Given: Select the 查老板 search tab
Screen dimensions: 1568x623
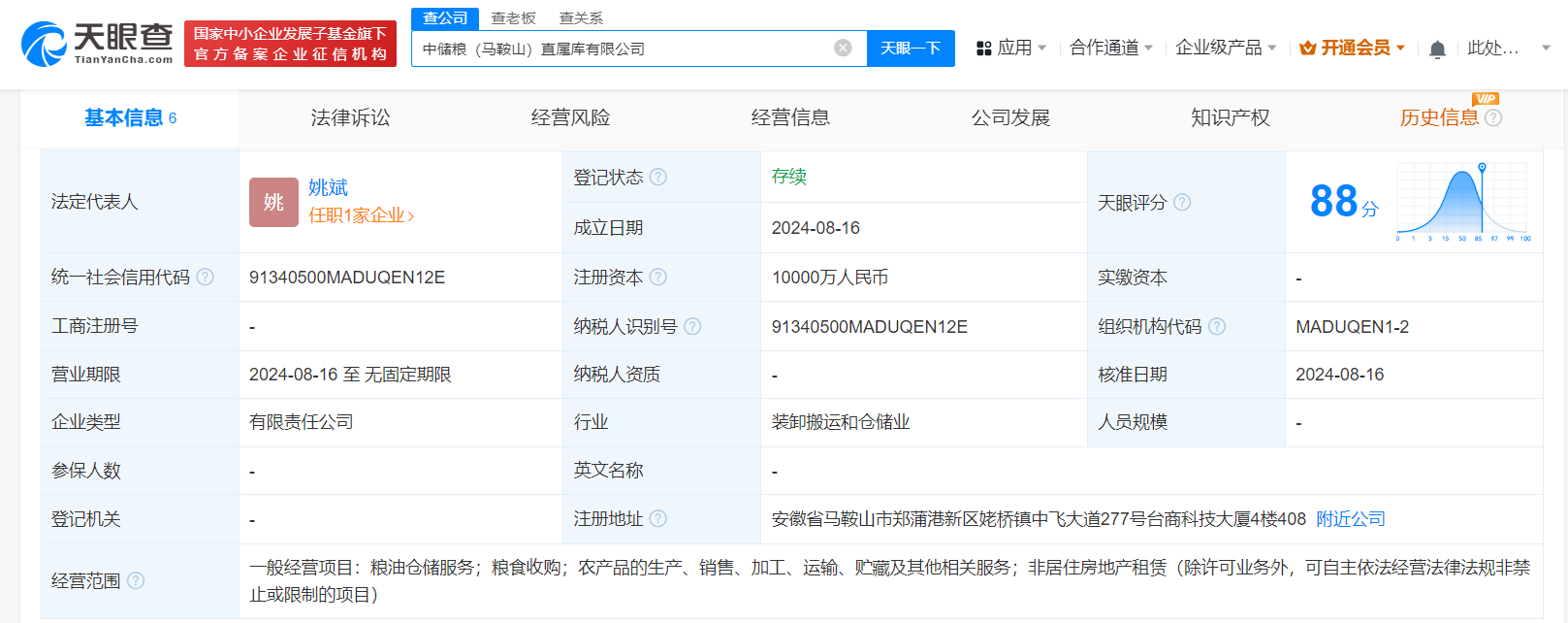Looking at the screenshot, I should [x=513, y=18].
